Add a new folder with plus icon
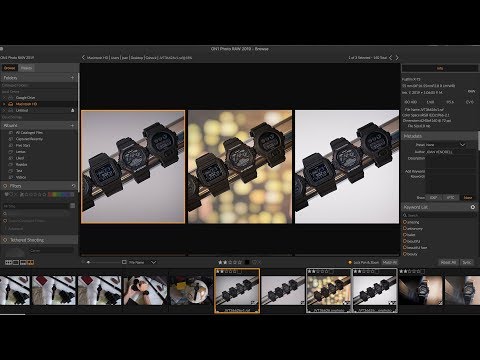The image size is (480, 360). [x=72, y=78]
